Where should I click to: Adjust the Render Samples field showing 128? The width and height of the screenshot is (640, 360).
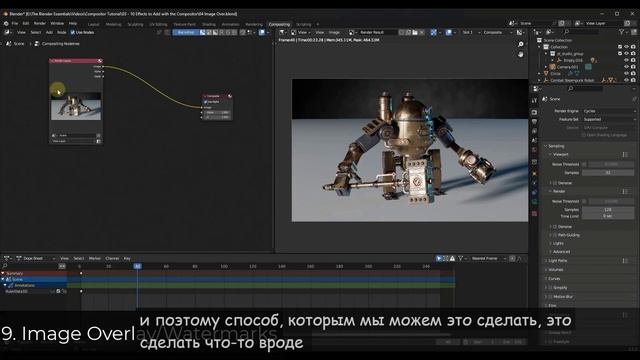pos(608,210)
